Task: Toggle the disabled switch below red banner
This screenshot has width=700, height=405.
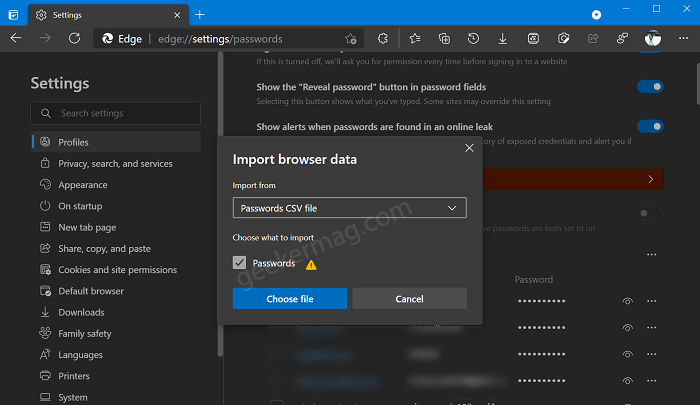Action: (650, 213)
